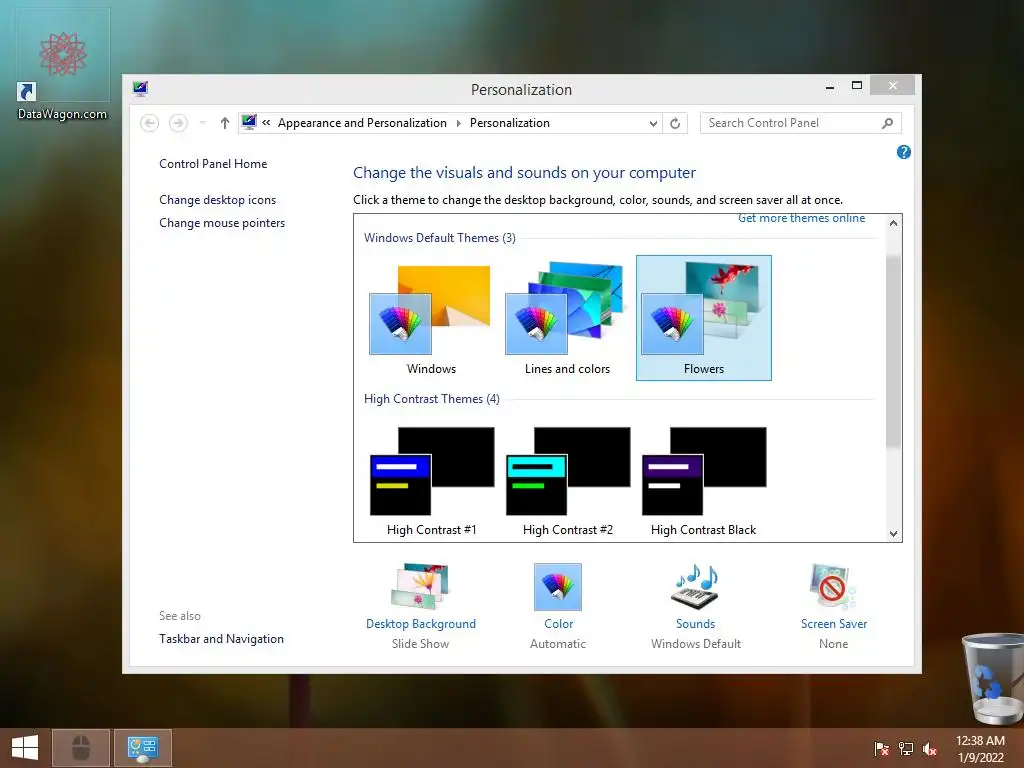Open the Personalization window system icon
The height and width of the screenshot is (768, 1024).
tap(140, 89)
